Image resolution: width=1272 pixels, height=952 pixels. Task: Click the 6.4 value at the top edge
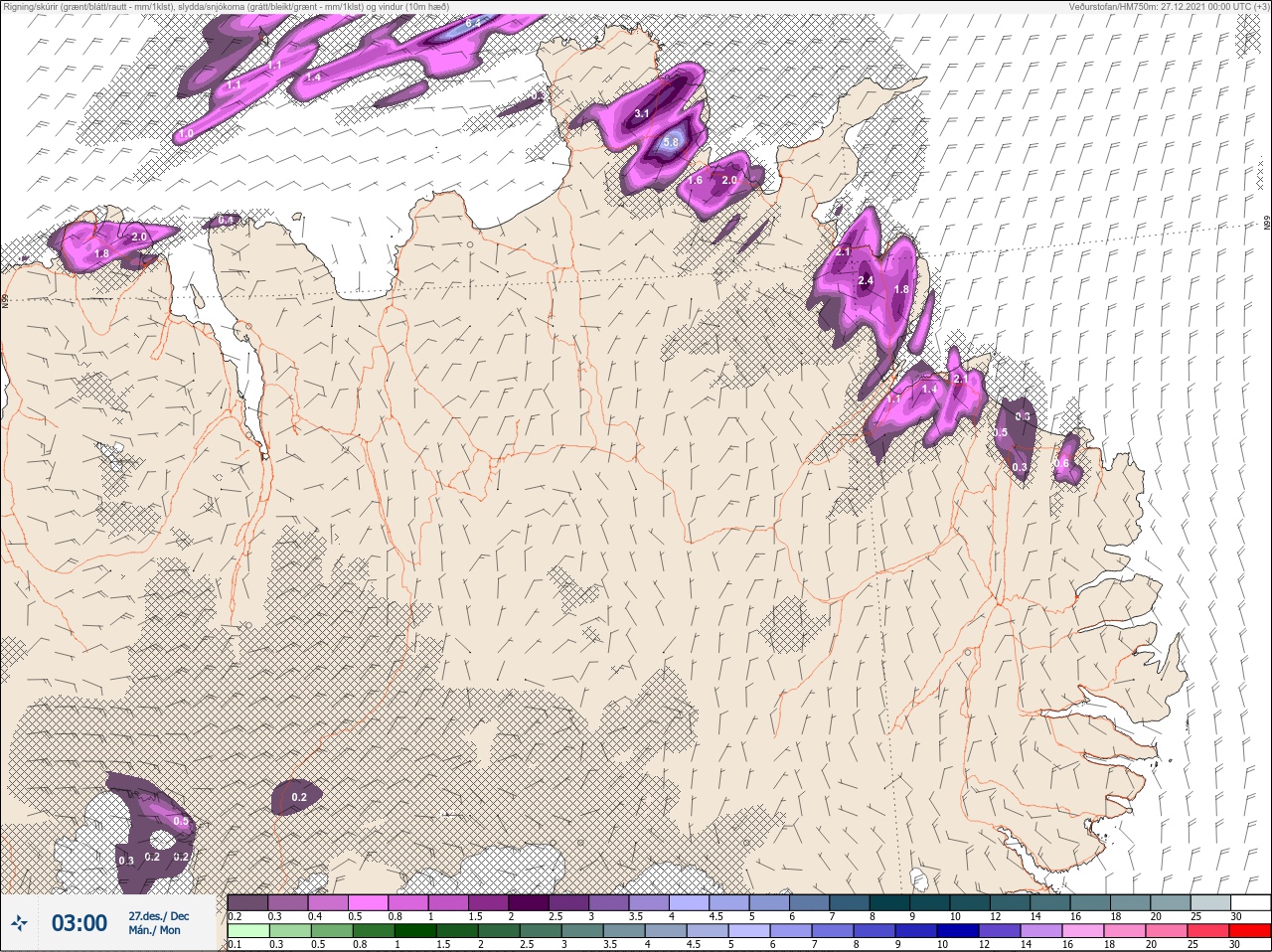point(473,22)
